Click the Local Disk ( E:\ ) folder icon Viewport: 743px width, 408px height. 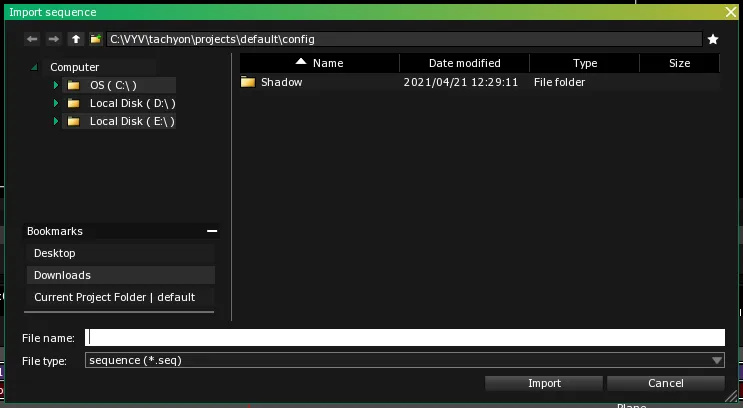coord(73,121)
